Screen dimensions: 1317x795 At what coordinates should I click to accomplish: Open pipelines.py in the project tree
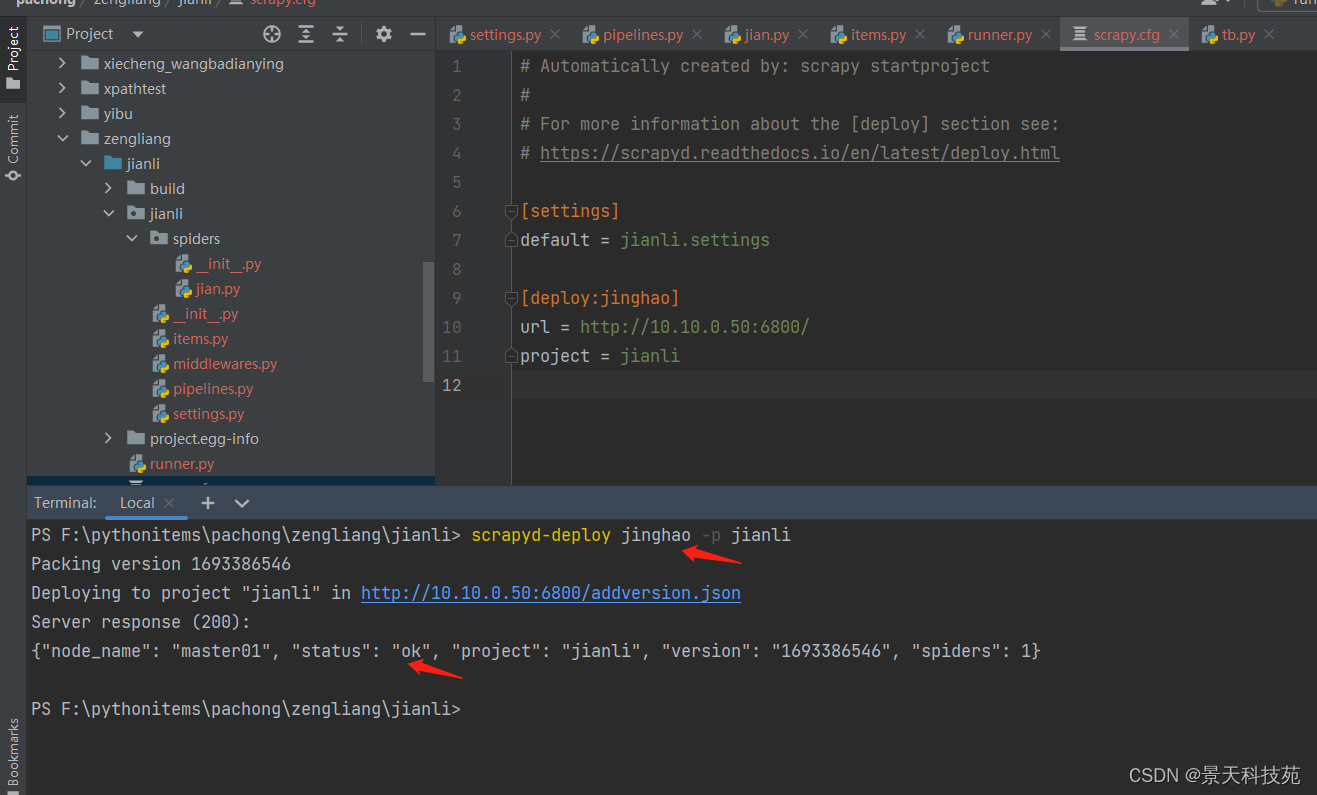[x=213, y=389]
